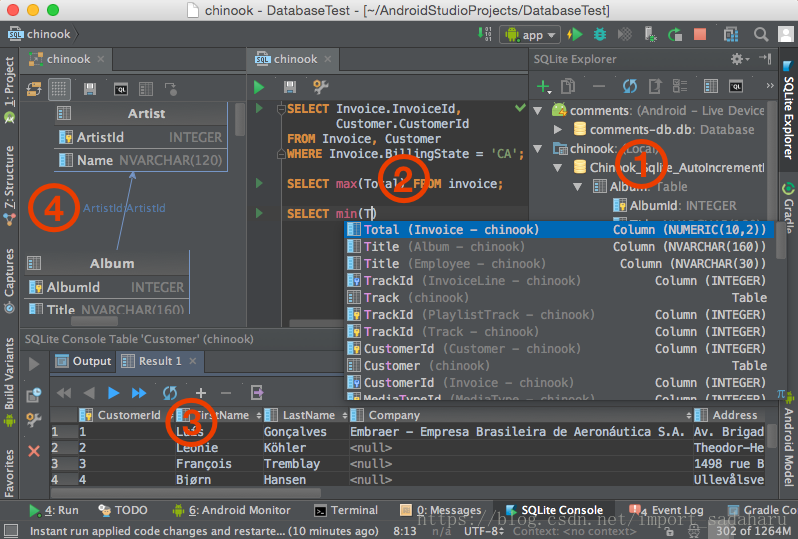Fold the first SELECT statement block

tap(280, 109)
